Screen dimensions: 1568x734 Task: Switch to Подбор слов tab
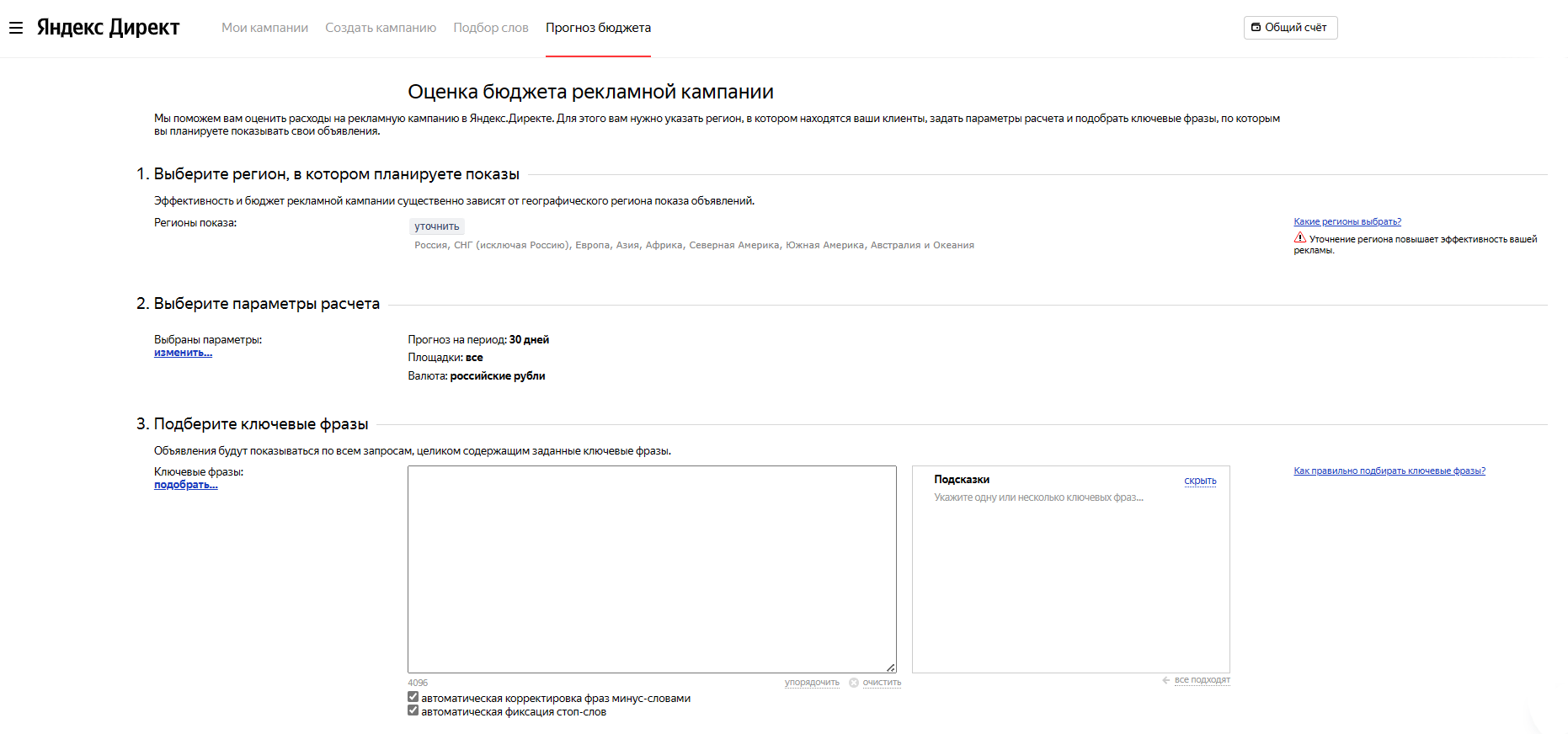click(x=491, y=28)
